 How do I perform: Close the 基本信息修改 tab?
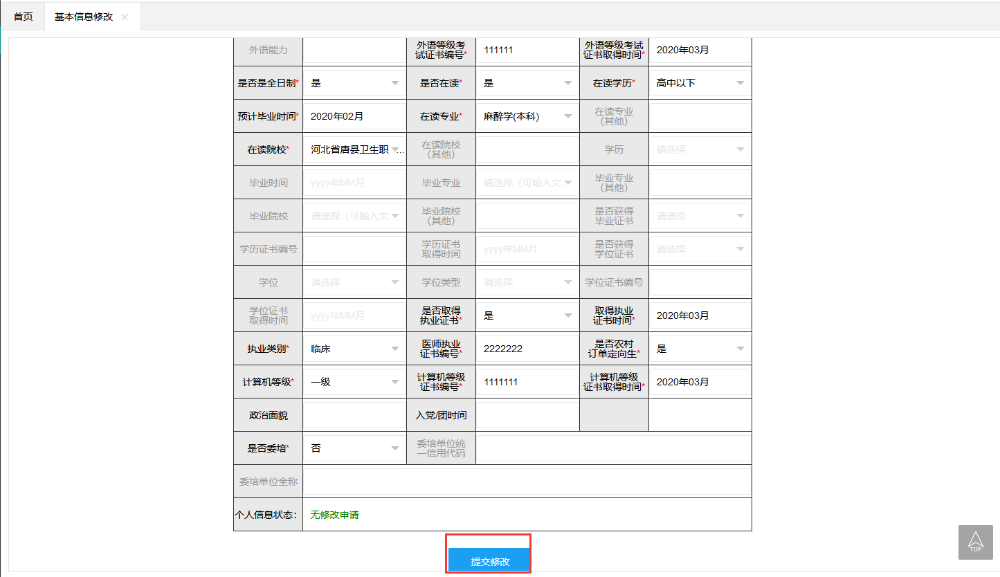tap(124, 18)
